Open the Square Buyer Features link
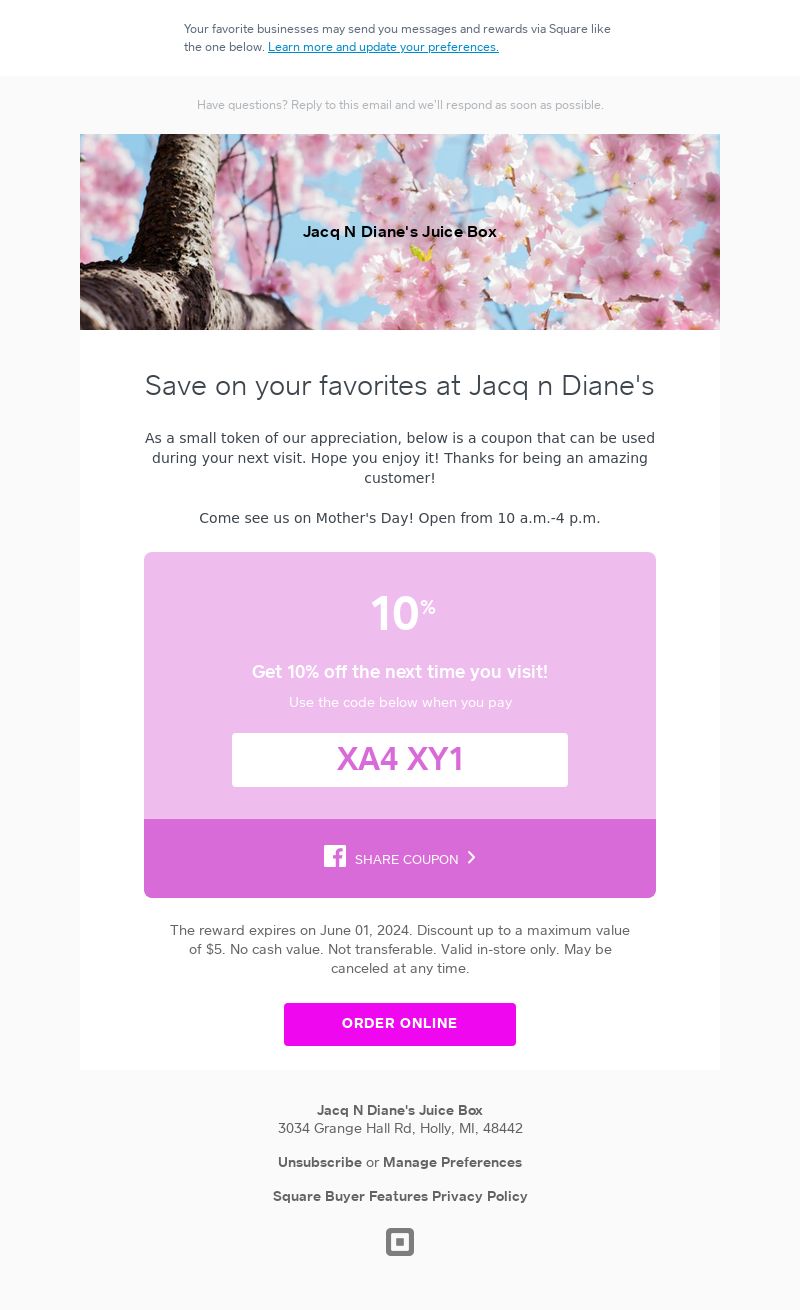The image size is (800, 1310). coord(350,1196)
